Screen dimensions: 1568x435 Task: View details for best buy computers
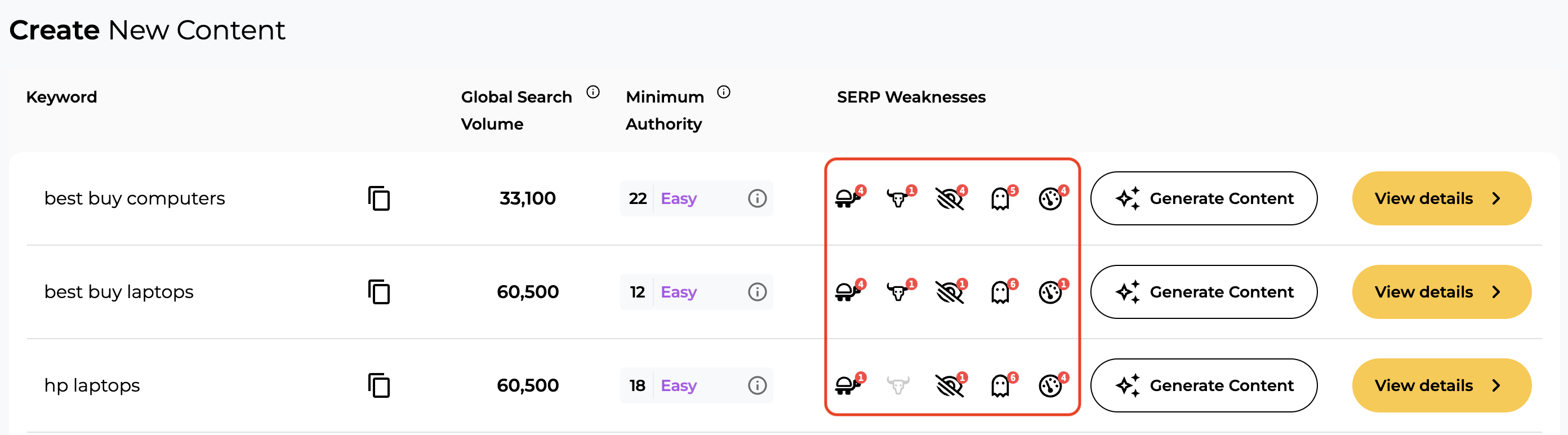[x=1441, y=198]
